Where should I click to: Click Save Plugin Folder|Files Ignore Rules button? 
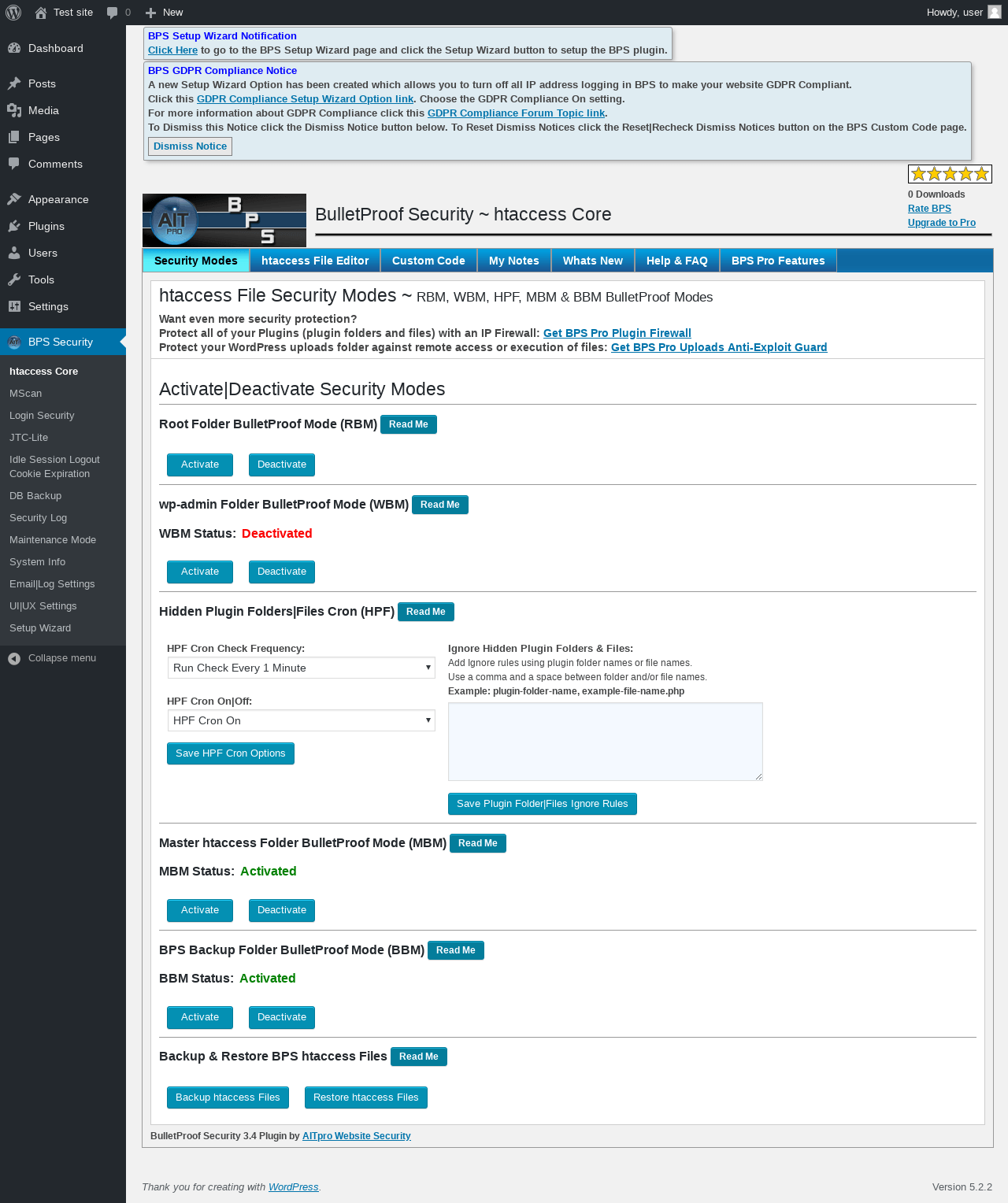click(543, 804)
